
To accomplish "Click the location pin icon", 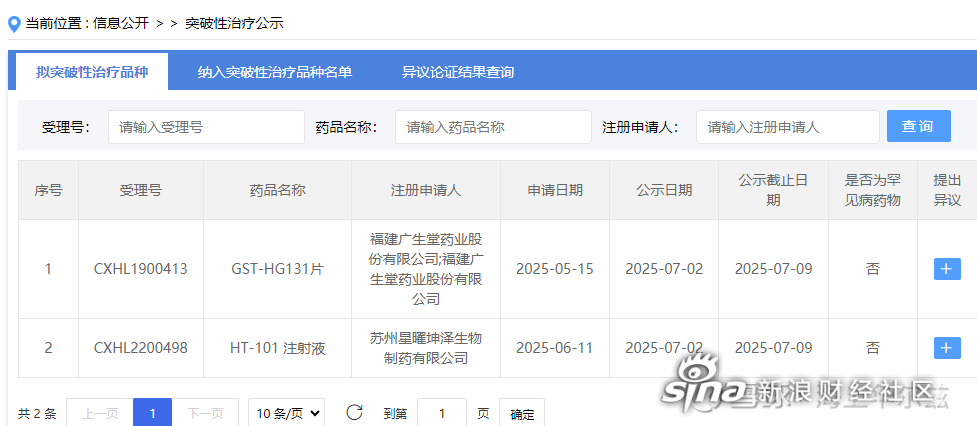I will 14,25.
